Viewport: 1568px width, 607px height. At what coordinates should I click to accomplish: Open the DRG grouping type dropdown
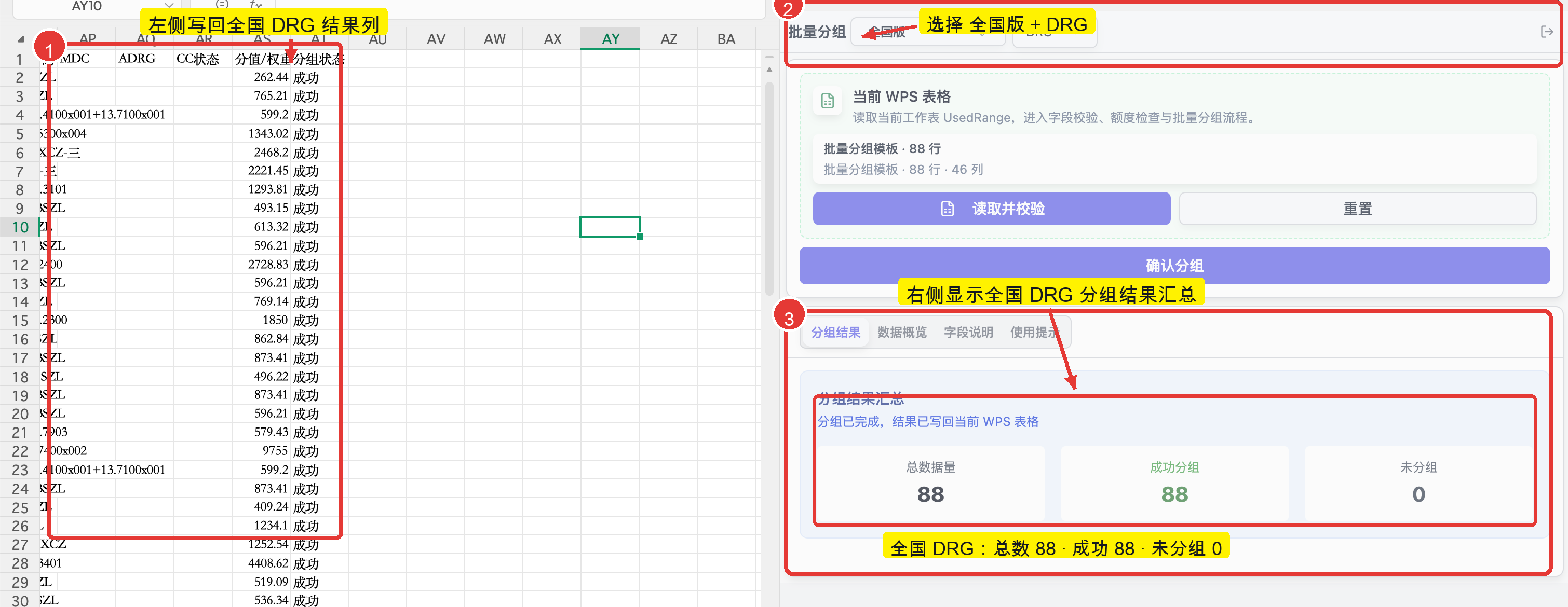[1055, 32]
